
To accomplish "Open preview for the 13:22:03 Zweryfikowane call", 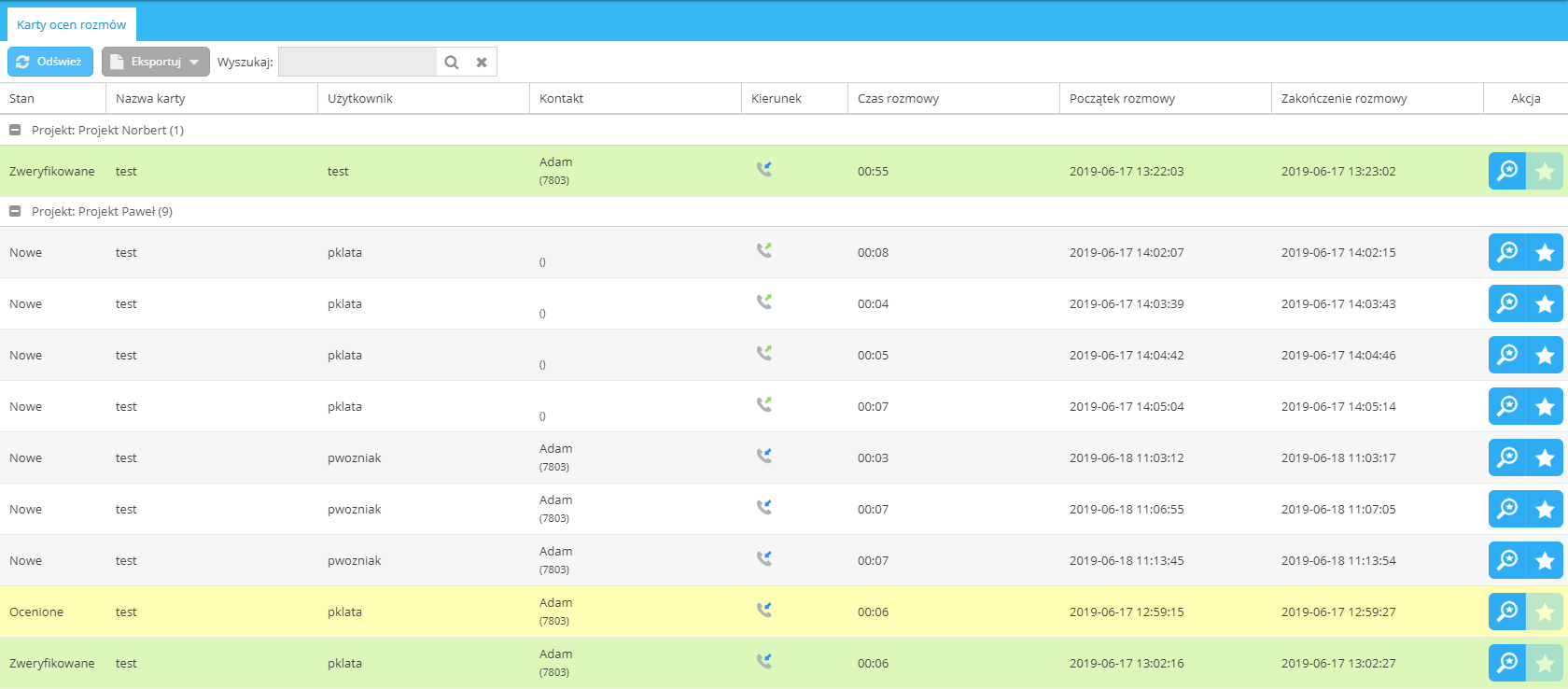I will coord(1506,171).
